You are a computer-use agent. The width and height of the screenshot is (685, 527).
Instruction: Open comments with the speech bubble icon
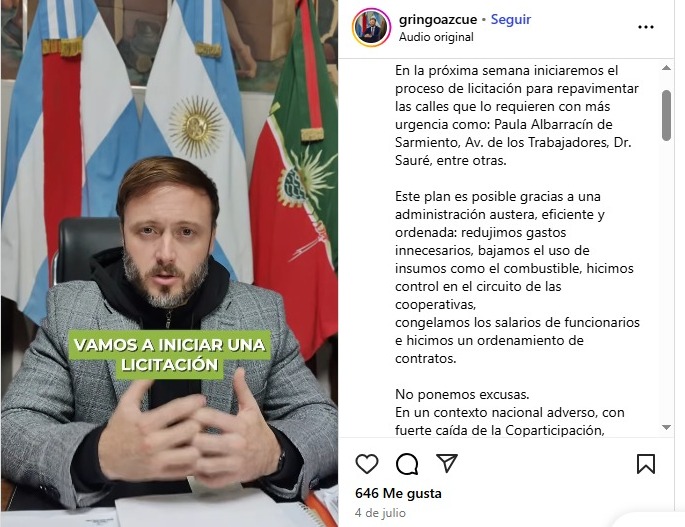[407, 464]
